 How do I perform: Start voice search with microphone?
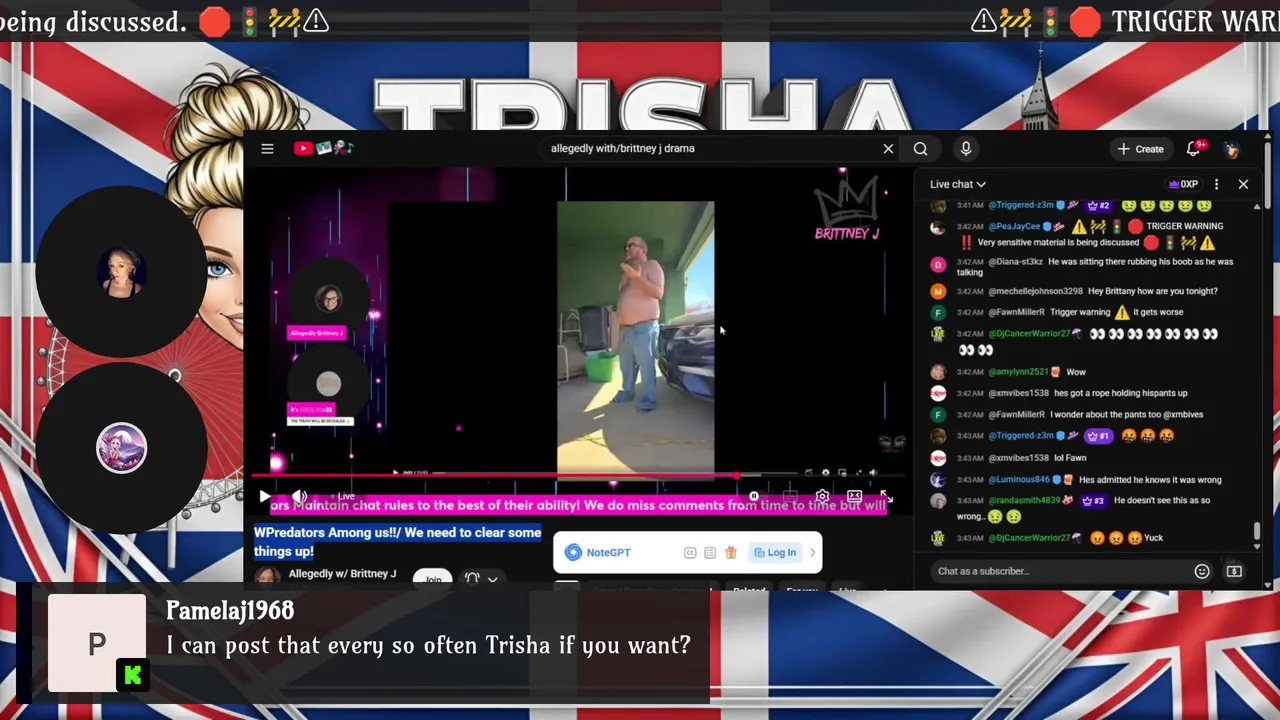[965, 149]
